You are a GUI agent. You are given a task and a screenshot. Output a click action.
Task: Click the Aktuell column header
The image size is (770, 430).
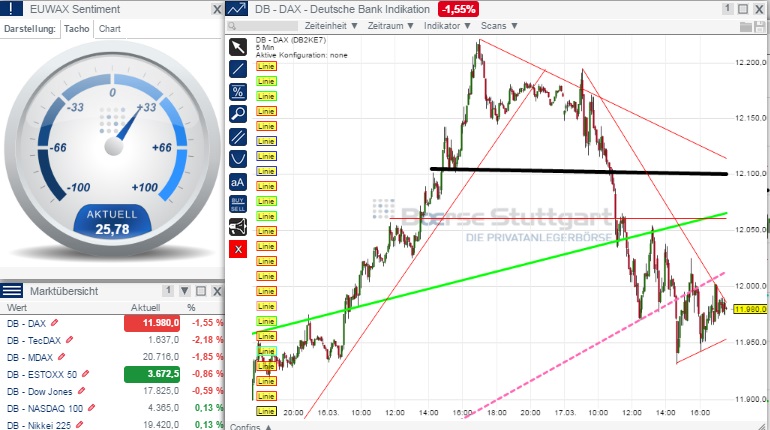tap(145, 307)
